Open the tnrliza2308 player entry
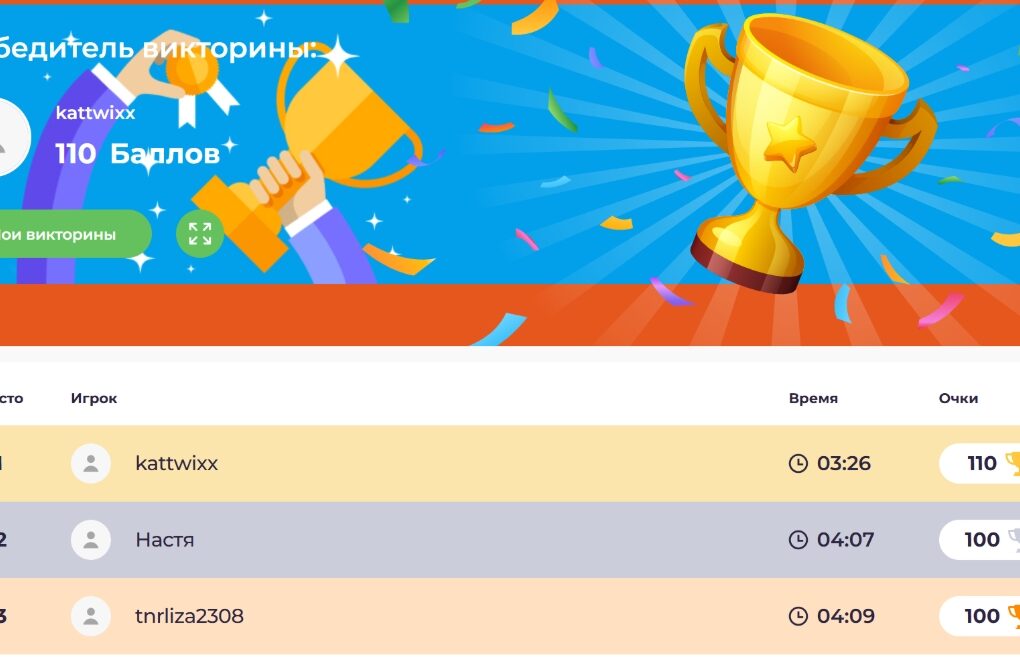The width and height of the screenshot is (1020, 659). 189,616
